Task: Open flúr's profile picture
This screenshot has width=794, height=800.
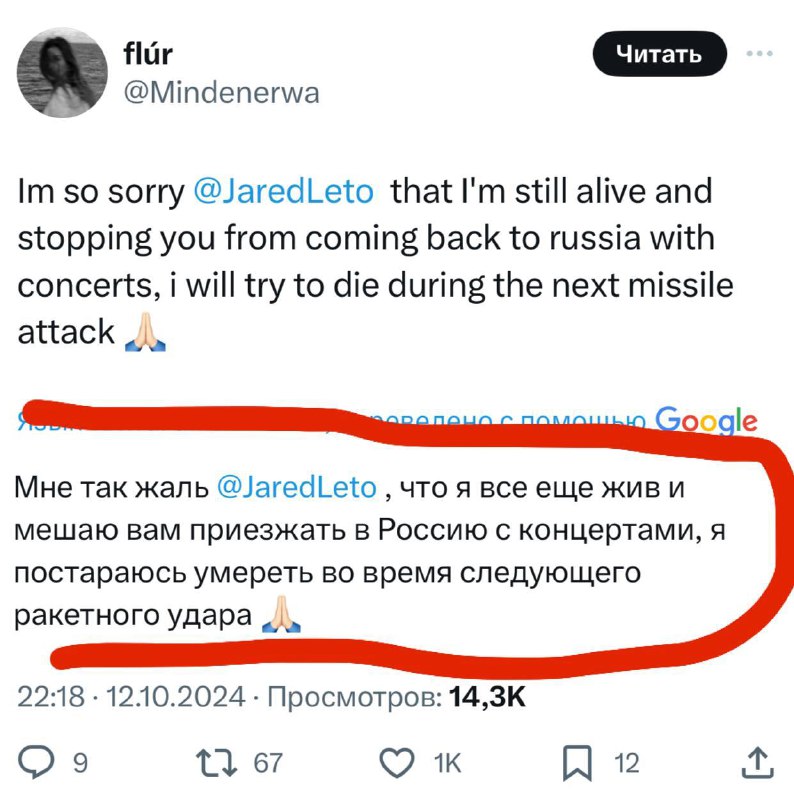Action: [x=62, y=73]
